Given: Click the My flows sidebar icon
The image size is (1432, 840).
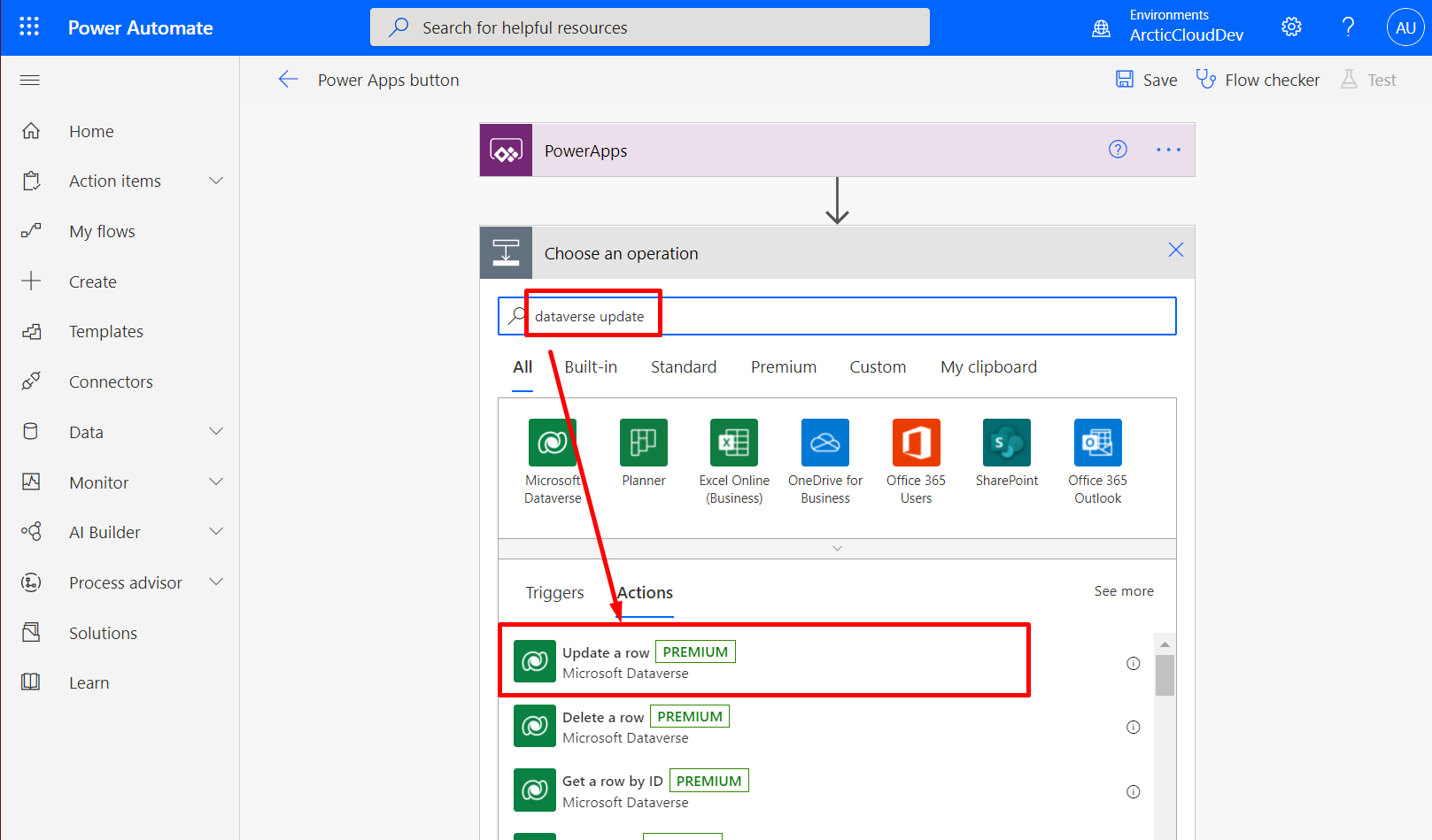Looking at the screenshot, I should pos(31,231).
